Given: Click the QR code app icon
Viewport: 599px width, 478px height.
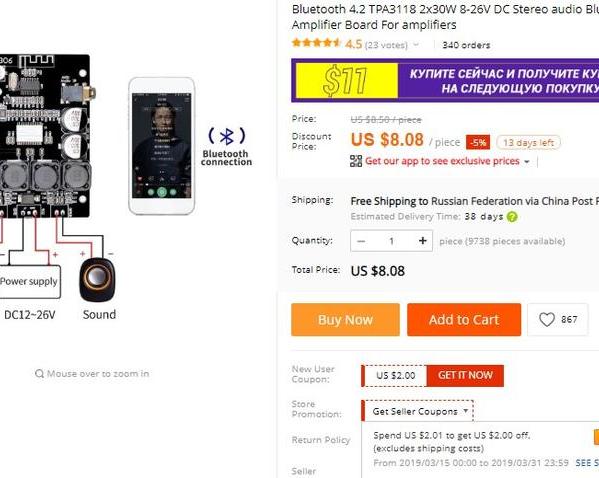Looking at the screenshot, I should [356, 161].
